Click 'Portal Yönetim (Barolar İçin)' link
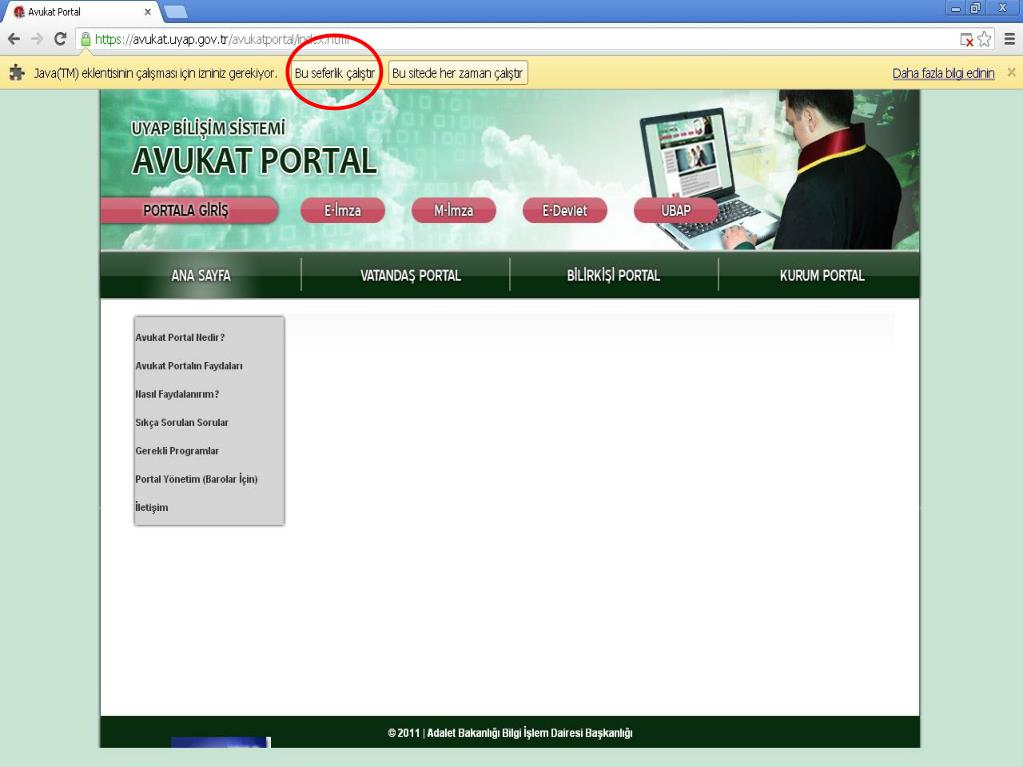The image size is (1023, 767). pyautogui.click(x=196, y=479)
